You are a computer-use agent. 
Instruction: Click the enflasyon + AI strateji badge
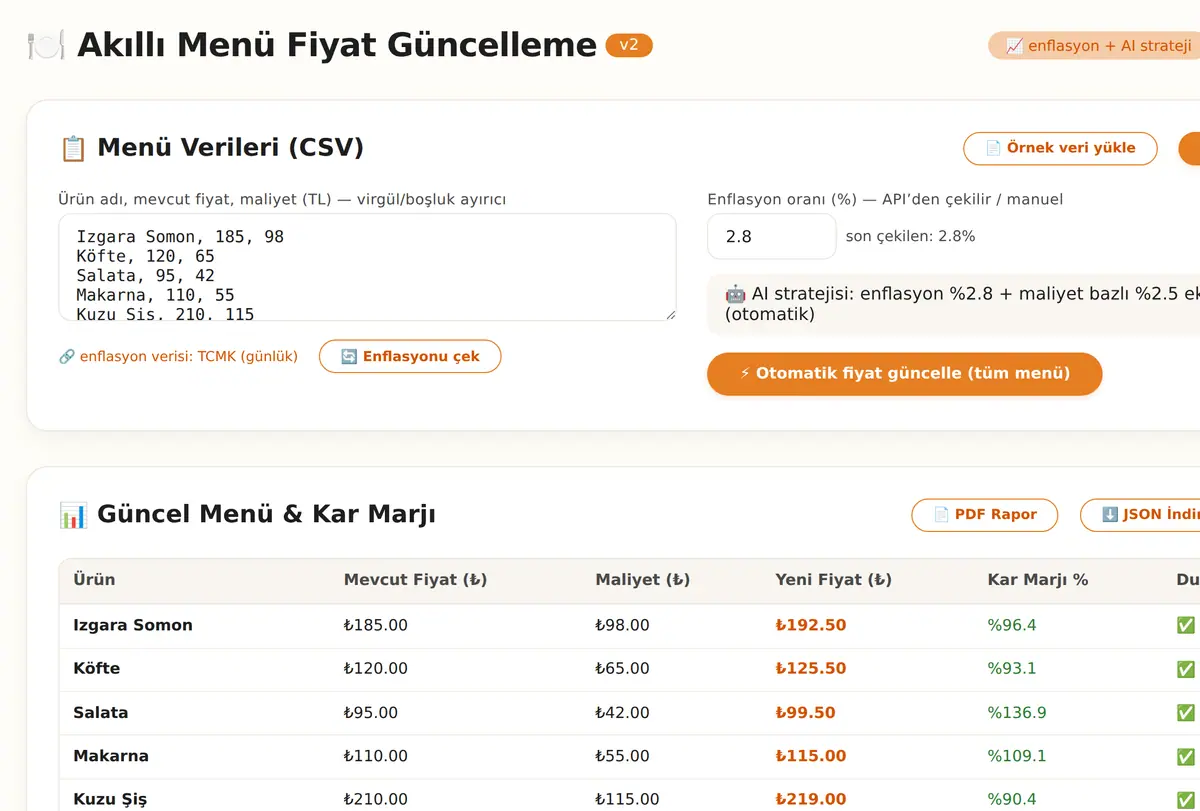pos(1094,46)
